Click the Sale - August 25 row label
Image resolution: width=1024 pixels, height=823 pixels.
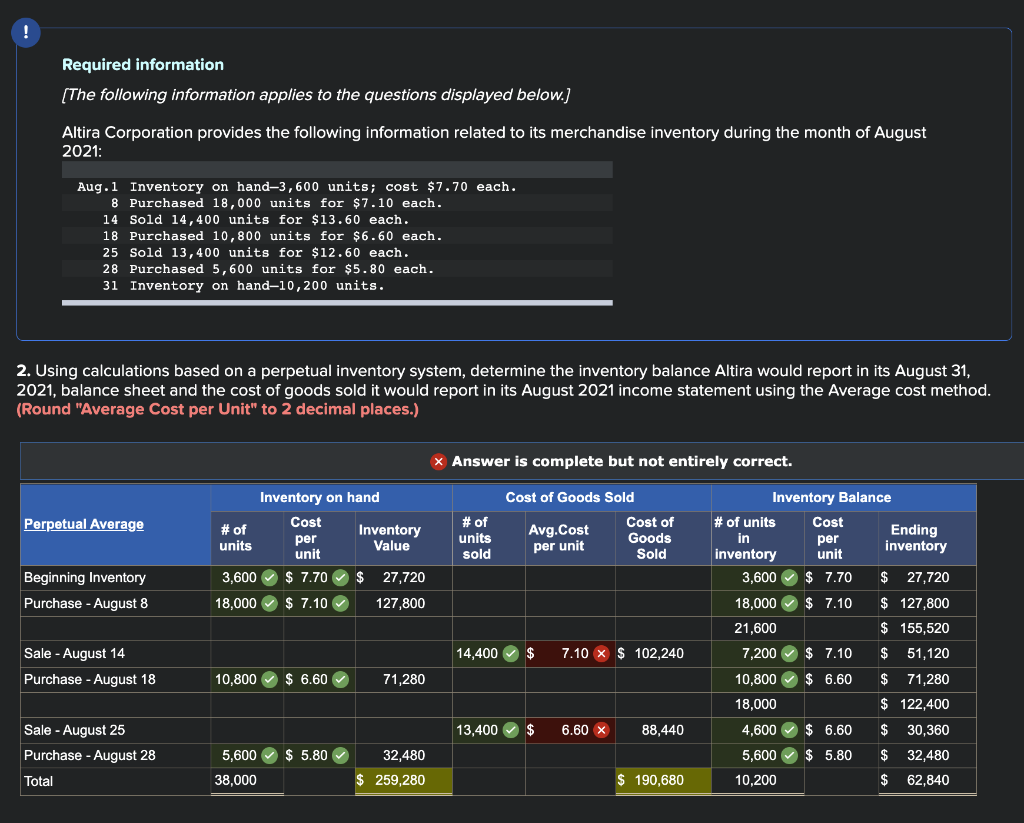tap(74, 730)
